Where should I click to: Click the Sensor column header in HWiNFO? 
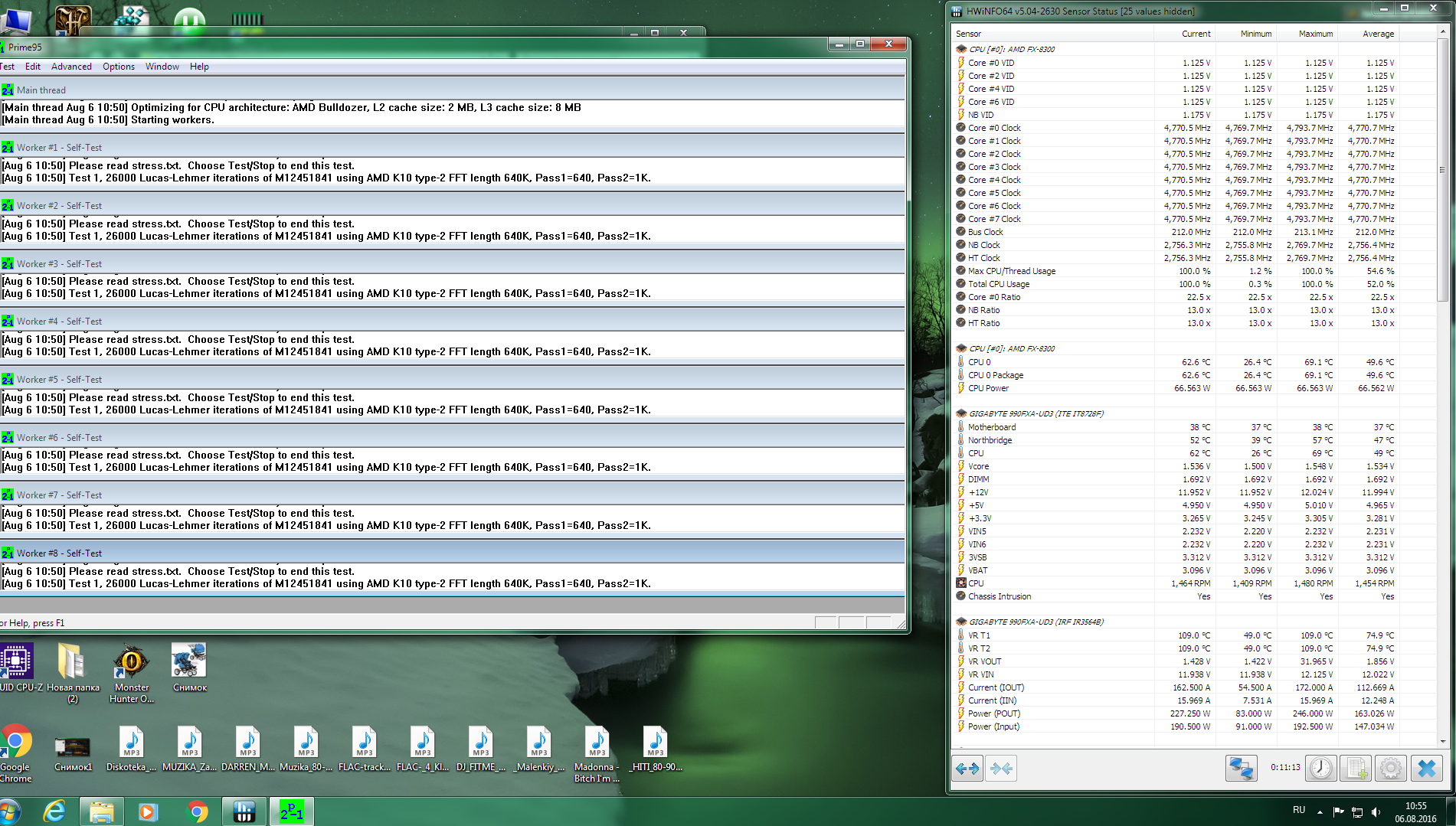pyautogui.click(x=1052, y=34)
